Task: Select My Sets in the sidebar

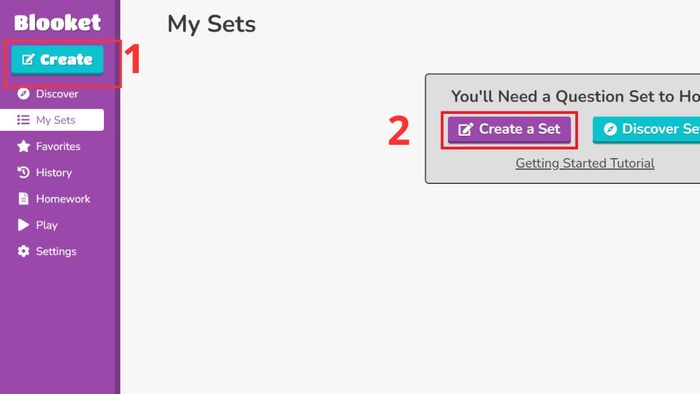Action: coord(52,120)
